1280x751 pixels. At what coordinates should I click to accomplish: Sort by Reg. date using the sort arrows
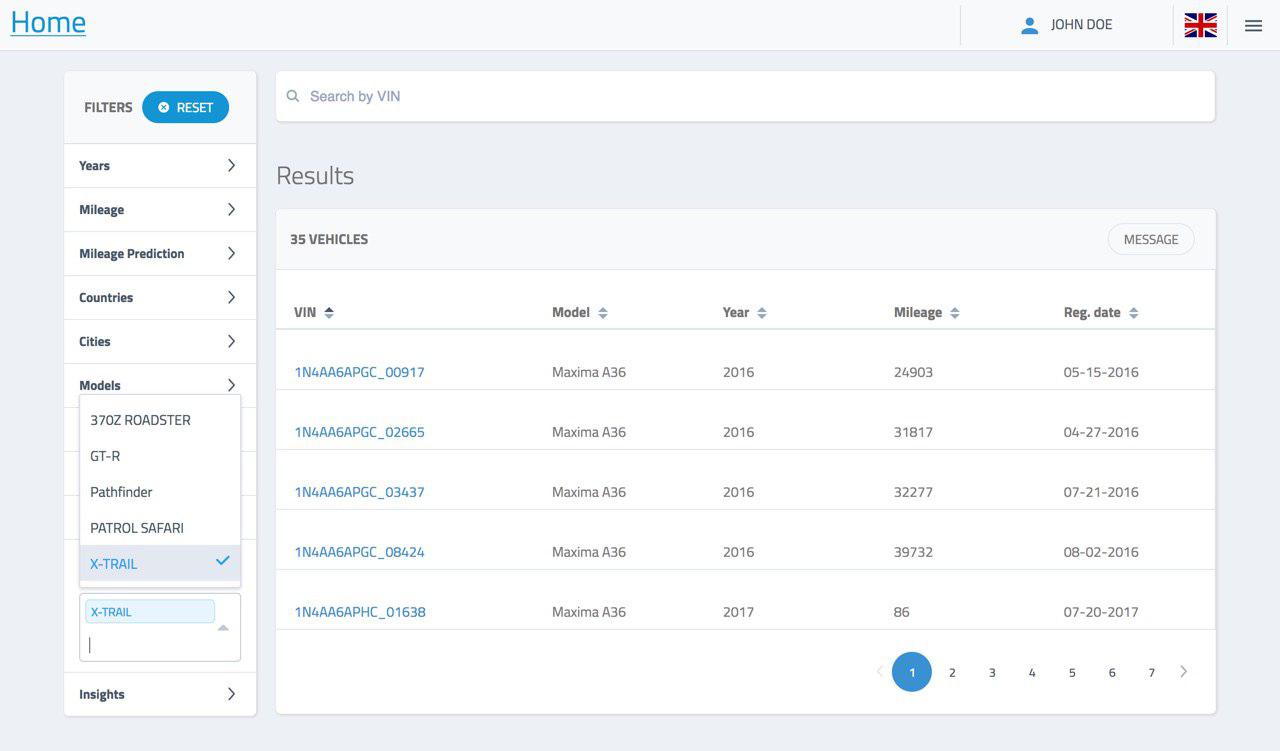[1133, 313]
